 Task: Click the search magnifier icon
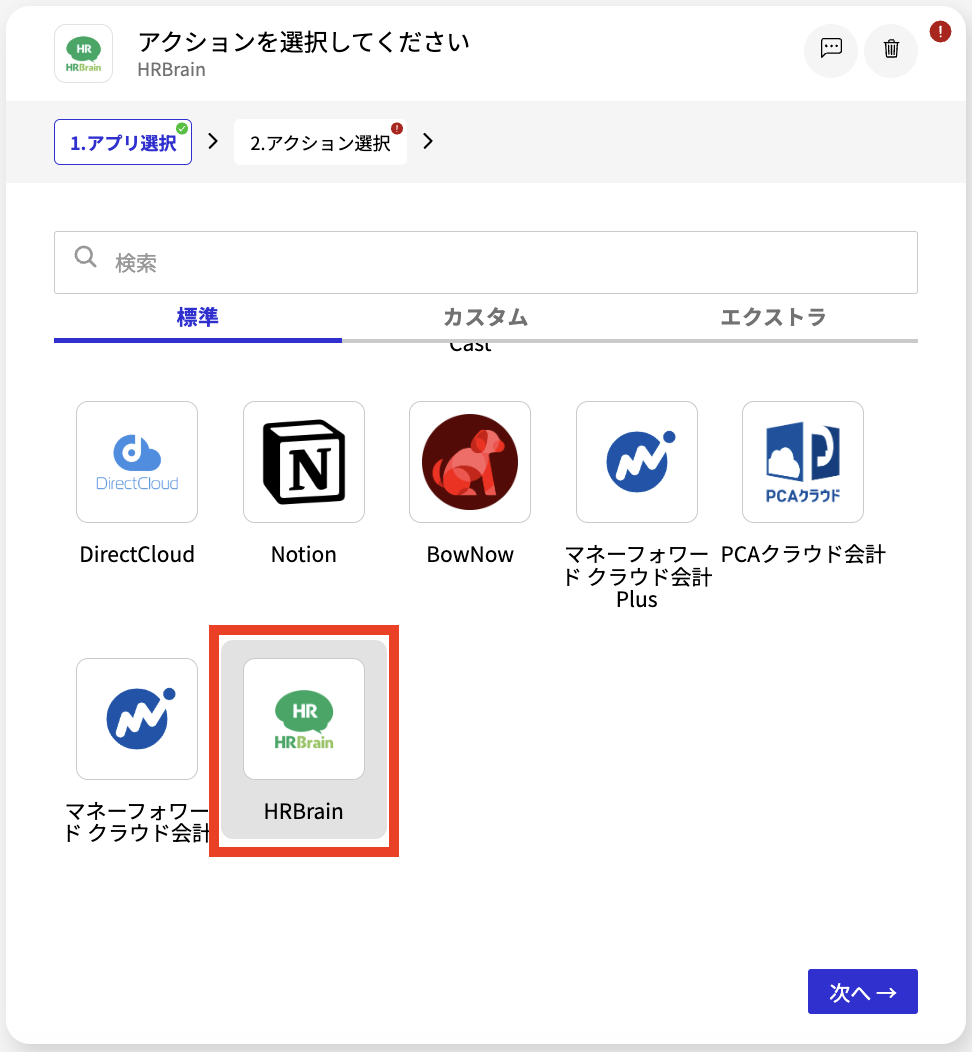pos(85,257)
